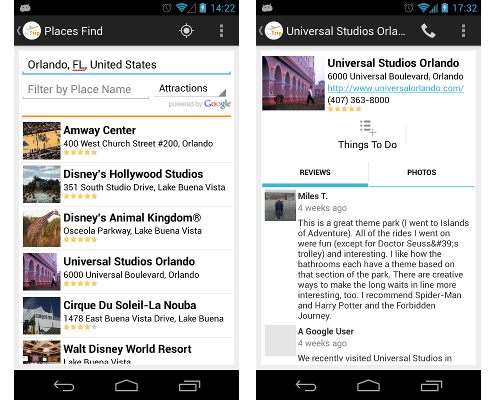This screenshot has width=500, height=400.
Task: Tap the battery icon on the right phone status bar
Action: [x=445, y=8]
